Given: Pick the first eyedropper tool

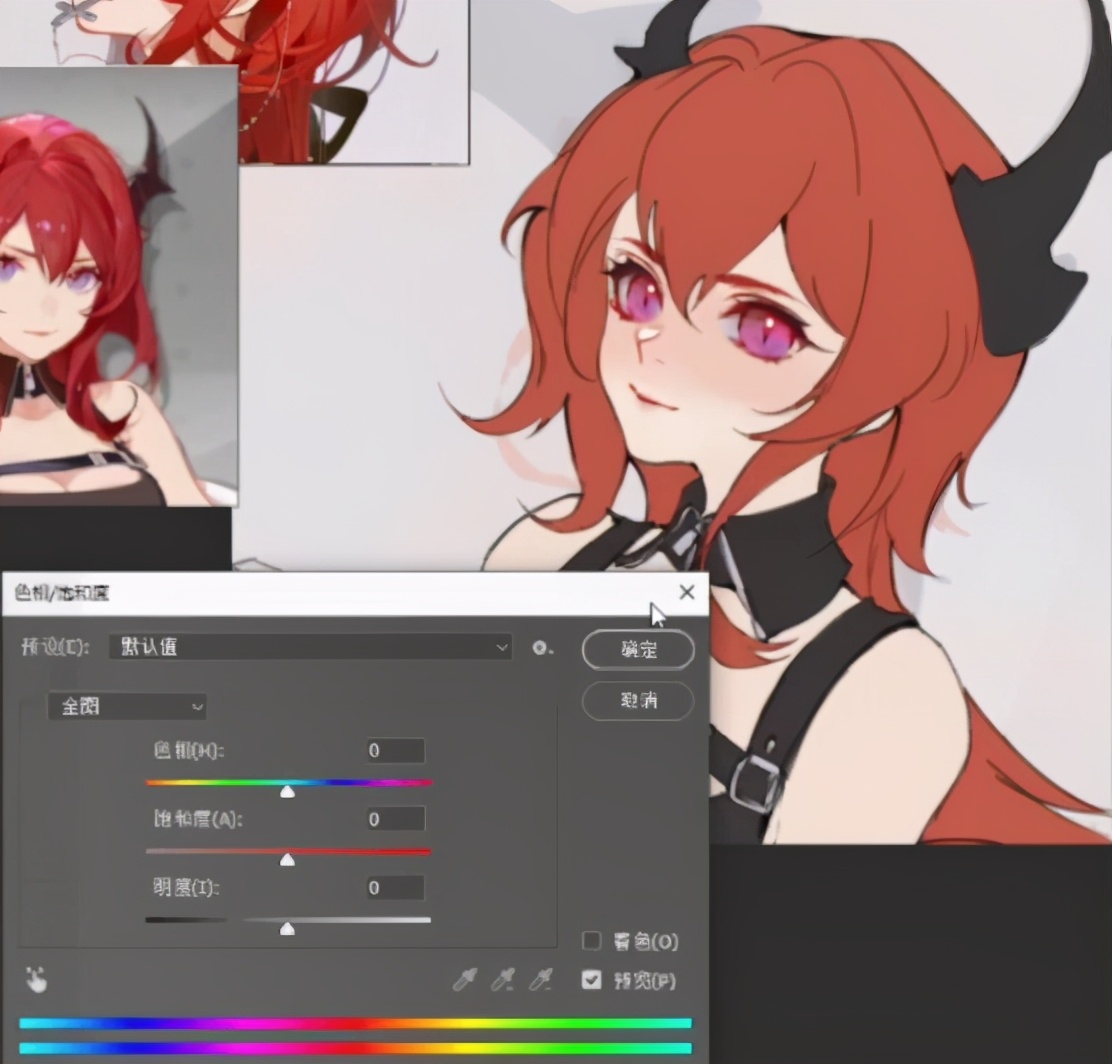Looking at the screenshot, I should click(x=465, y=980).
